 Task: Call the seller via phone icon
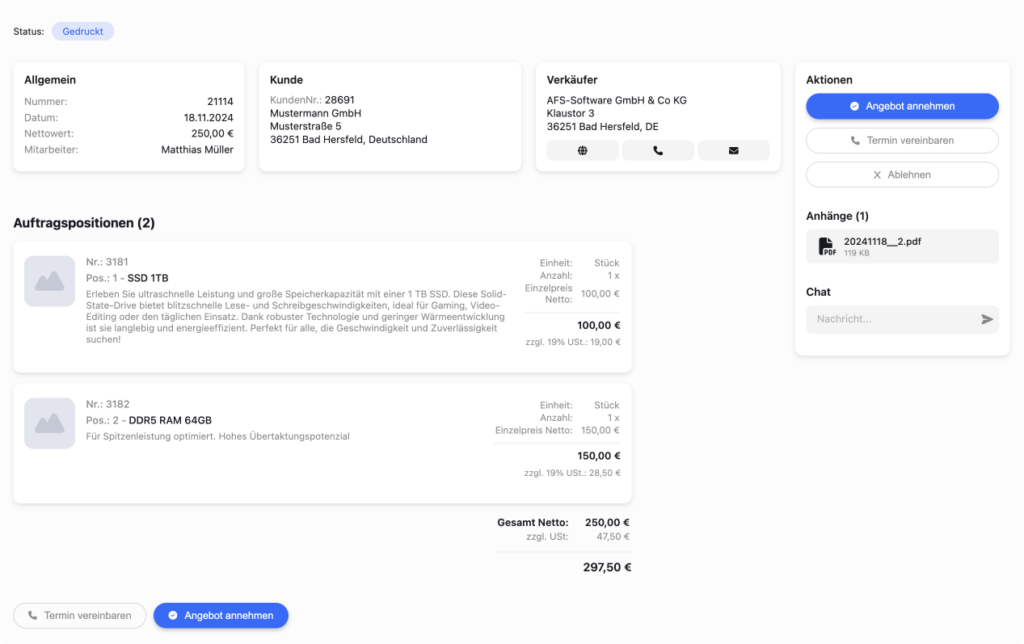(658, 151)
